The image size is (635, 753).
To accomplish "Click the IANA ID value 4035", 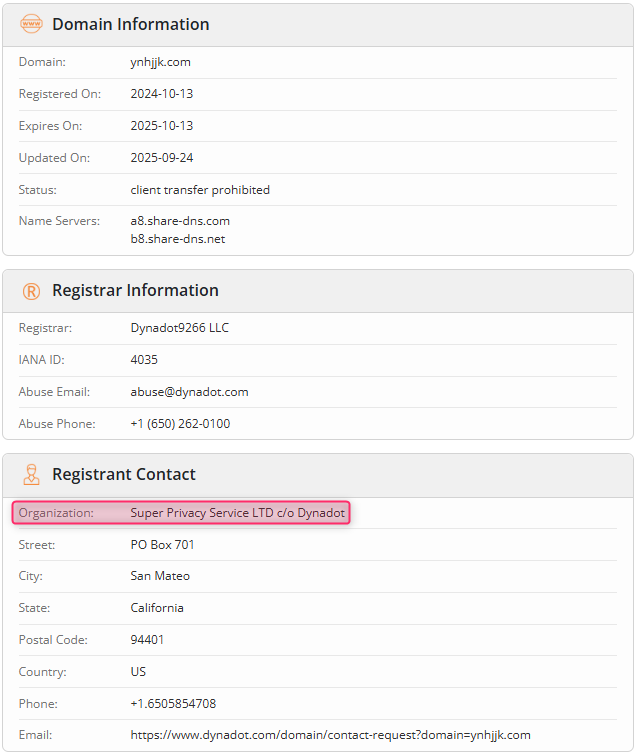I will (x=144, y=360).
